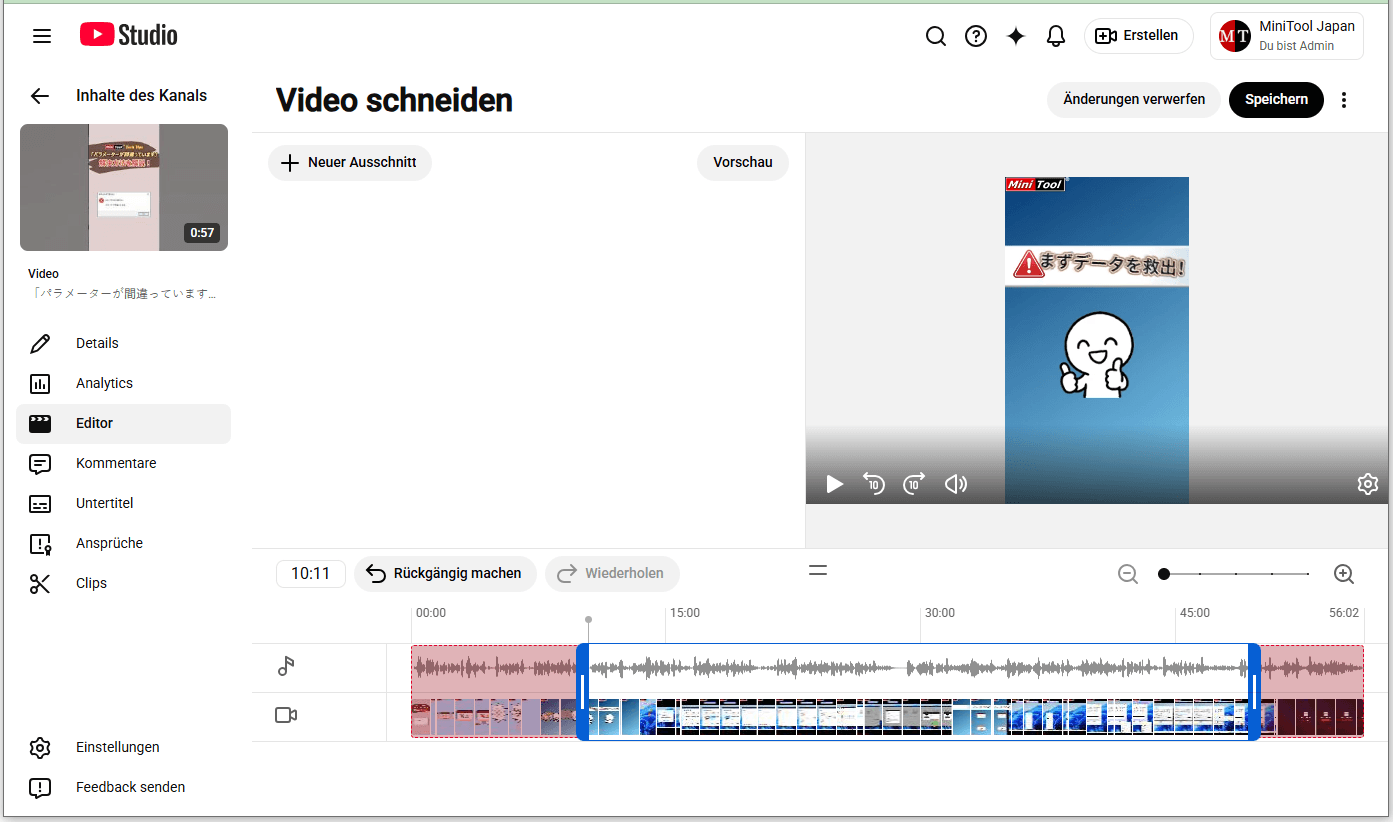The height and width of the screenshot is (822, 1393).
Task: Open the help question mark icon
Action: click(976, 36)
